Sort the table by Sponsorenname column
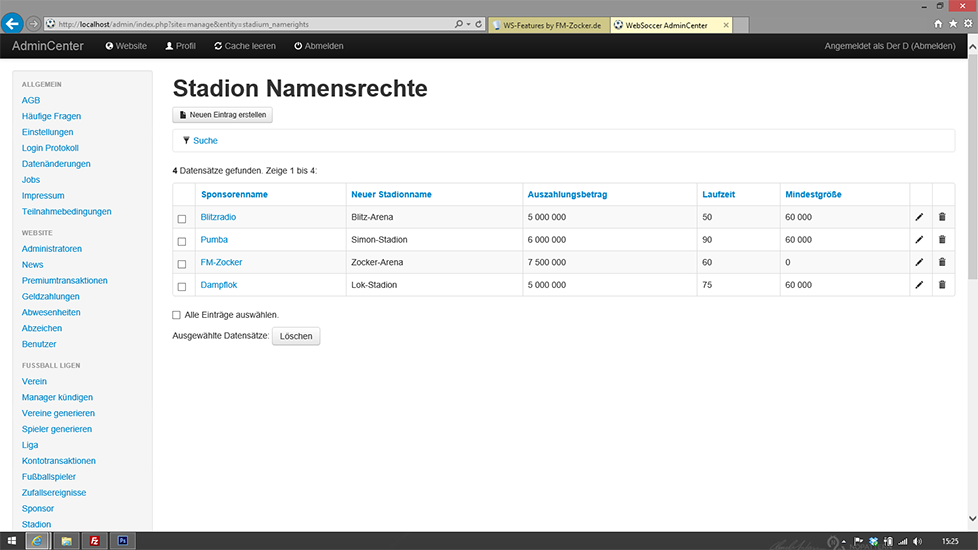 tap(234, 194)
